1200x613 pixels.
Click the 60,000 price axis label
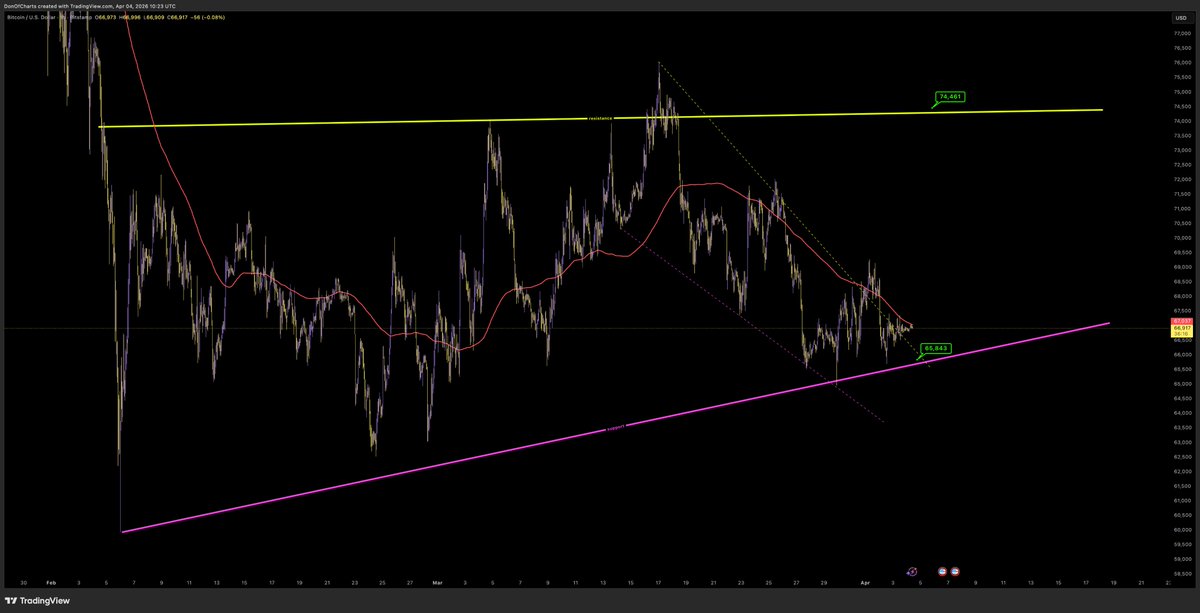[1181, 530]
